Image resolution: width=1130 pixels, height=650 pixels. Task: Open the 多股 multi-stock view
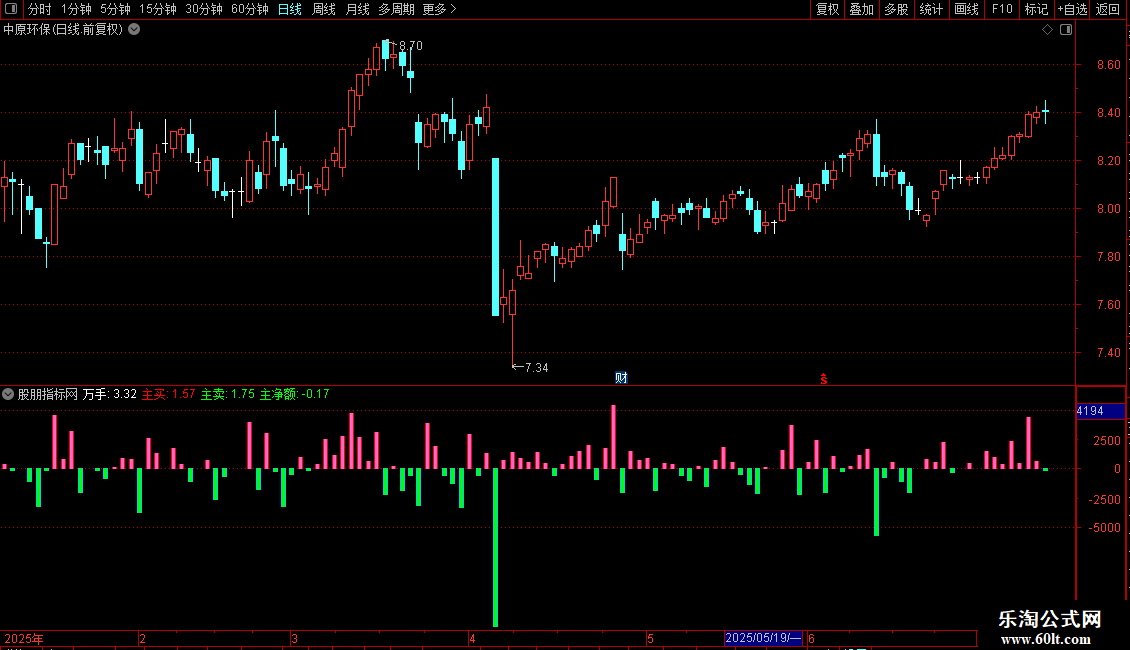pos(897,9)
